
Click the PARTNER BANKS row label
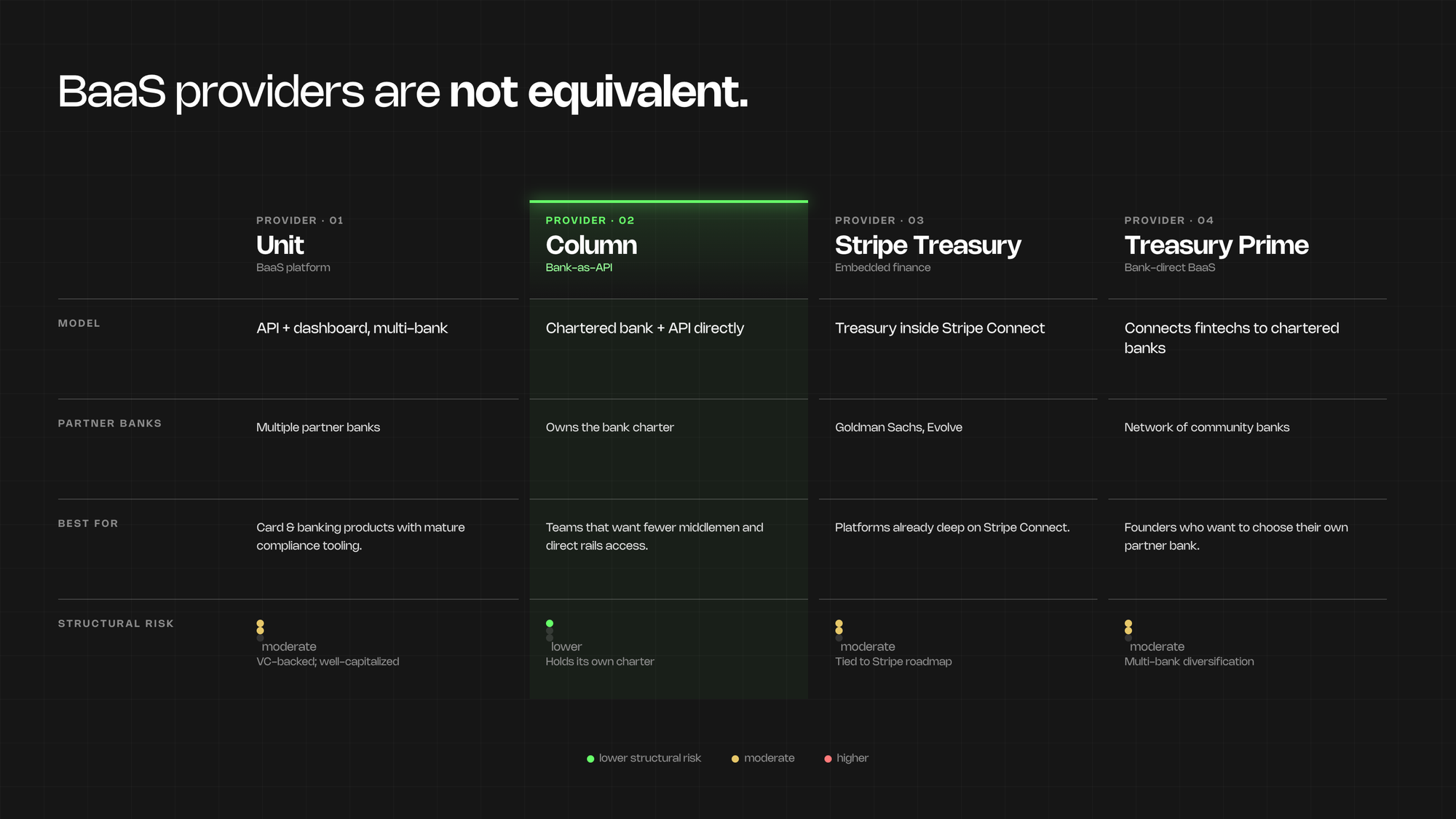[x=109, y=424]
